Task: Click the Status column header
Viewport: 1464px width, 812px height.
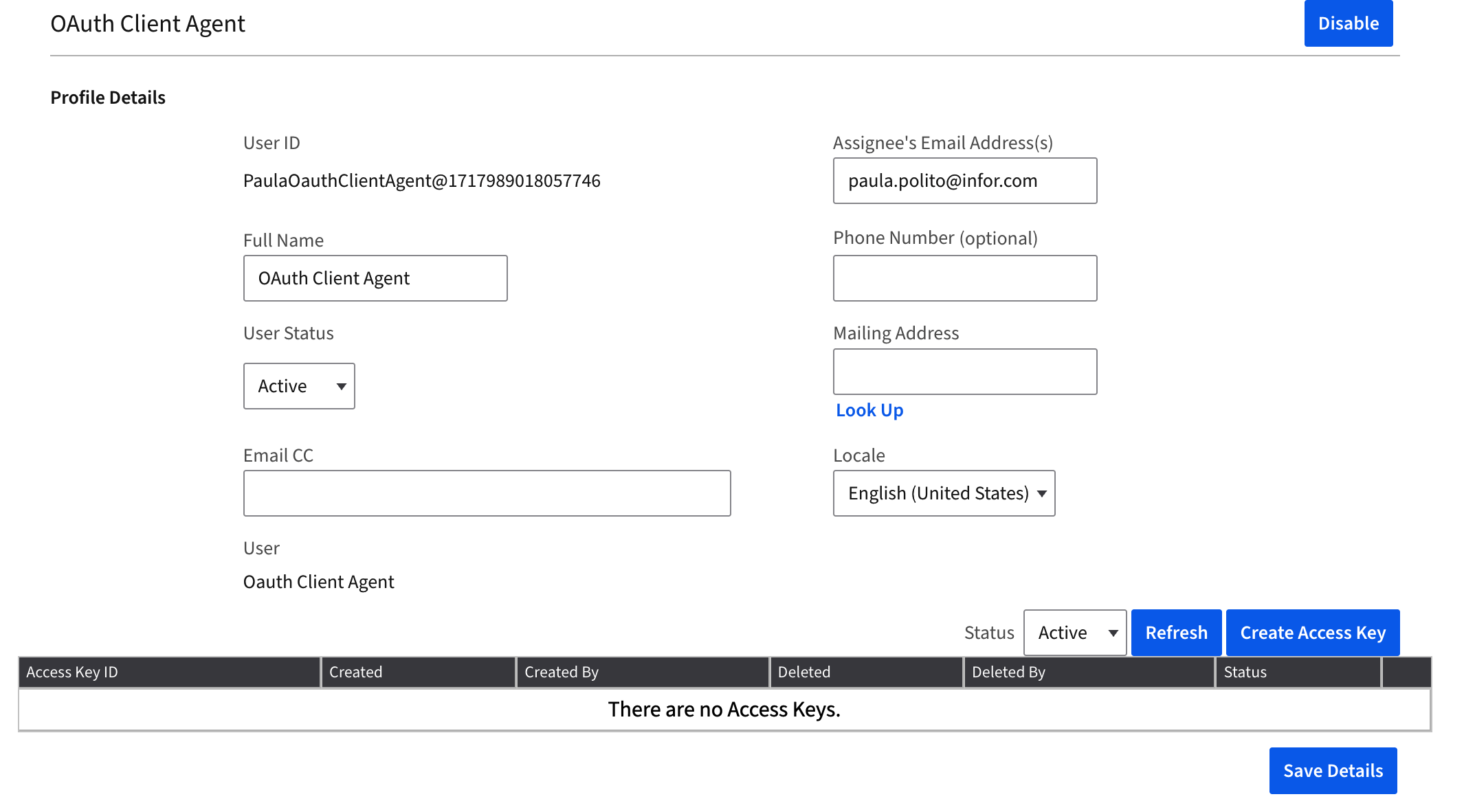Action: 1245,672
